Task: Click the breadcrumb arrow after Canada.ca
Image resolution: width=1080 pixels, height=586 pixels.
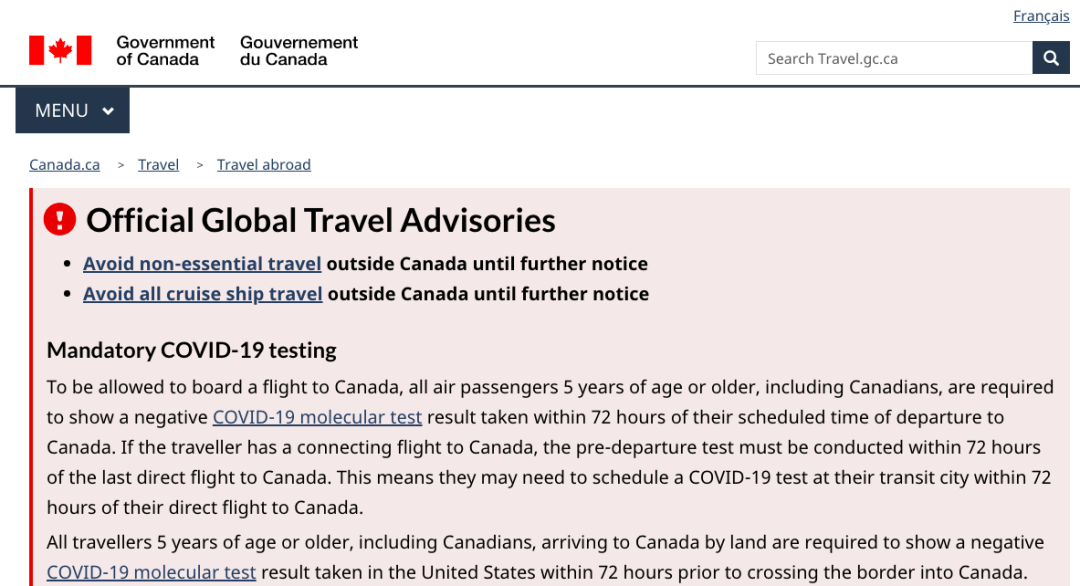Action: (x=121, y=165)
